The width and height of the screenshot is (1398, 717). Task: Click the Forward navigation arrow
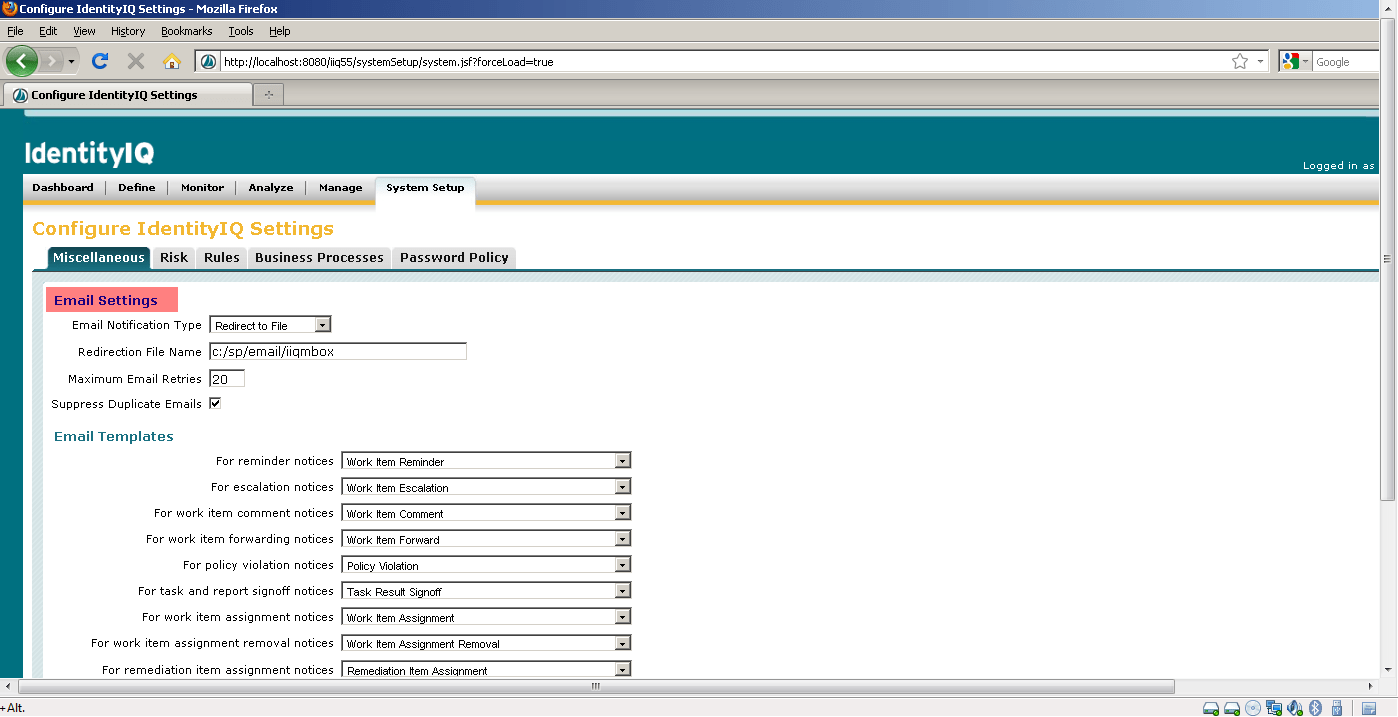(51, 61)
